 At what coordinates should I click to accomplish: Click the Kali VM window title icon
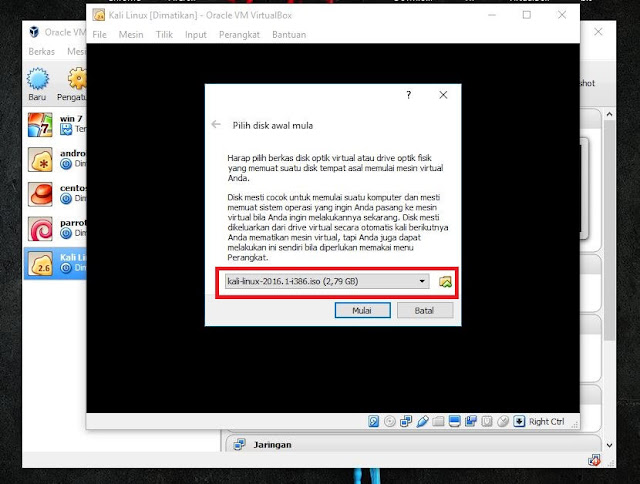coord(98,16)
